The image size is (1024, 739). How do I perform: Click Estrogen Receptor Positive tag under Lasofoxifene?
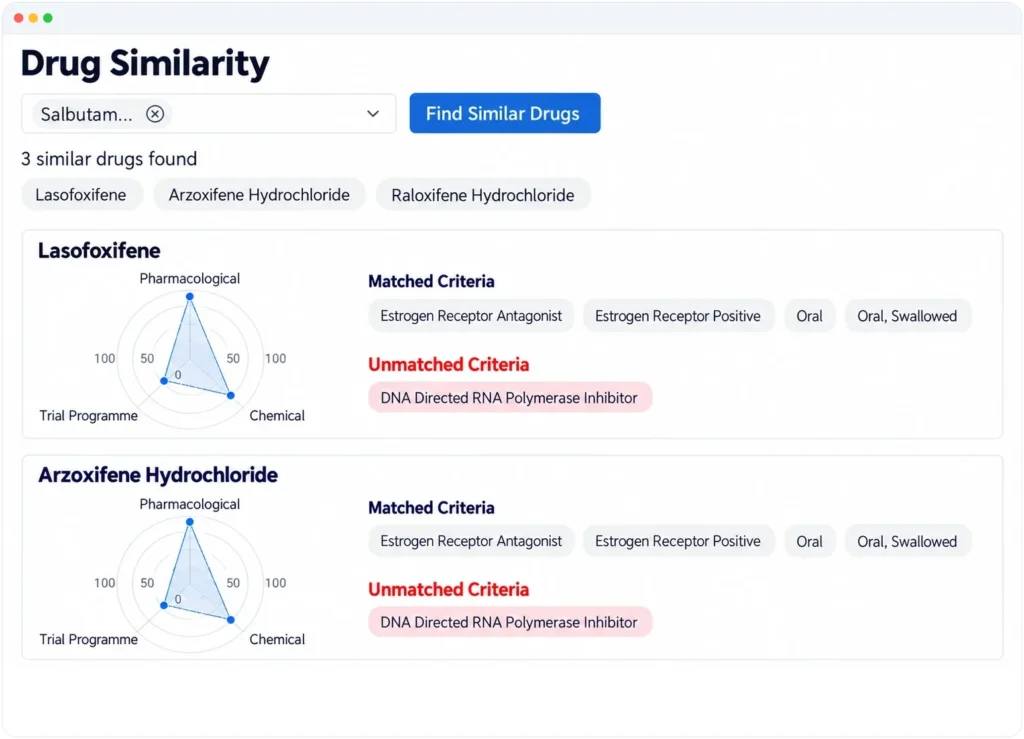coord(678,316)
